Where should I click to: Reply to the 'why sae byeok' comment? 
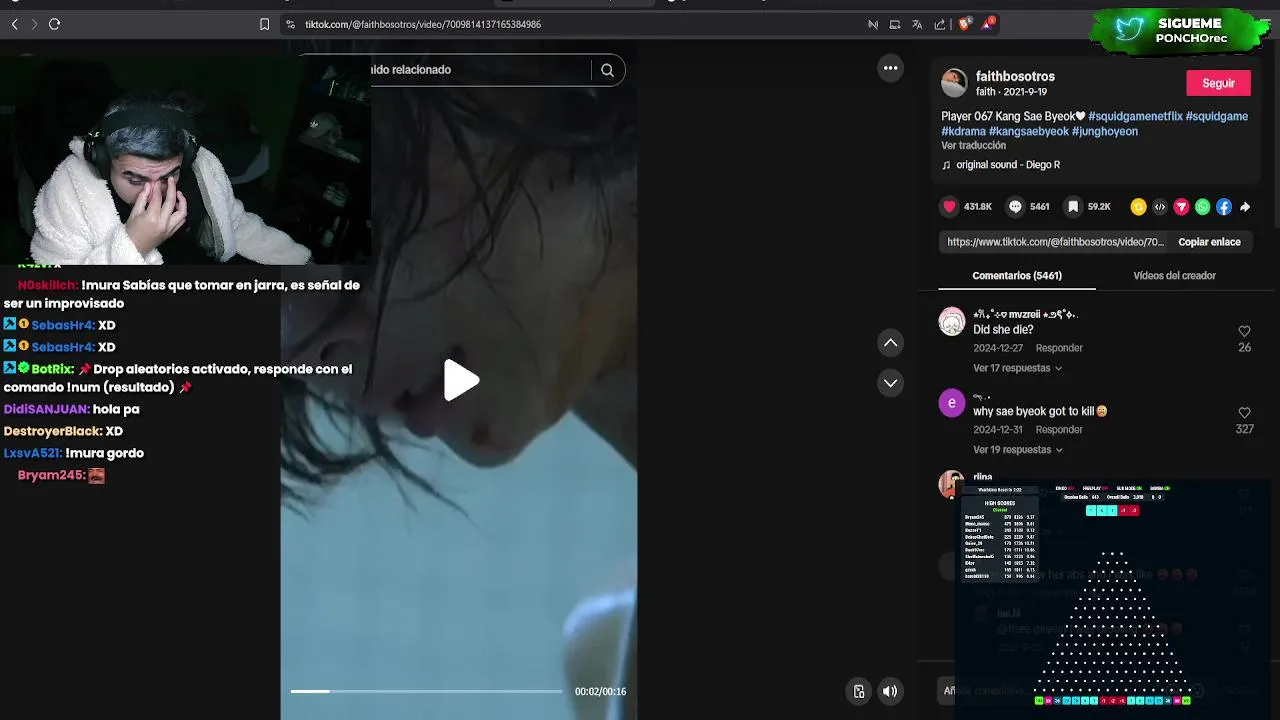click(1059, 430)
